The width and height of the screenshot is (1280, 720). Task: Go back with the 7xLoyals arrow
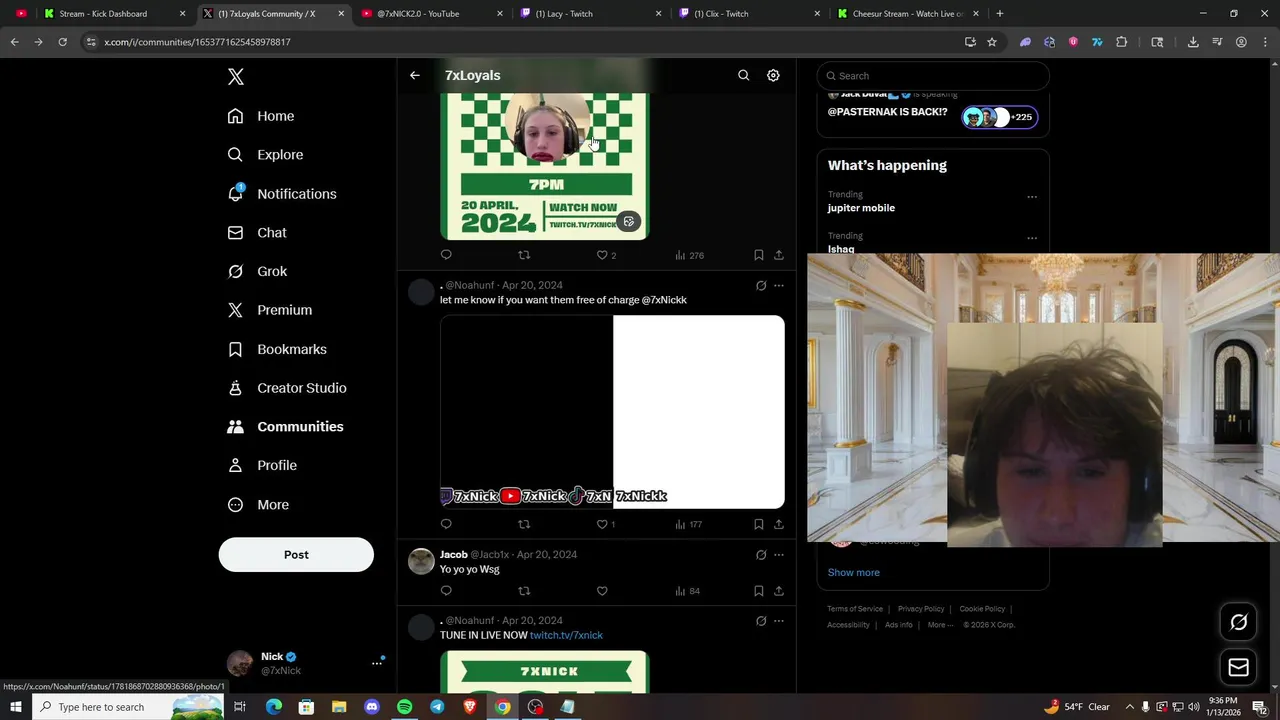pos(415,75)
